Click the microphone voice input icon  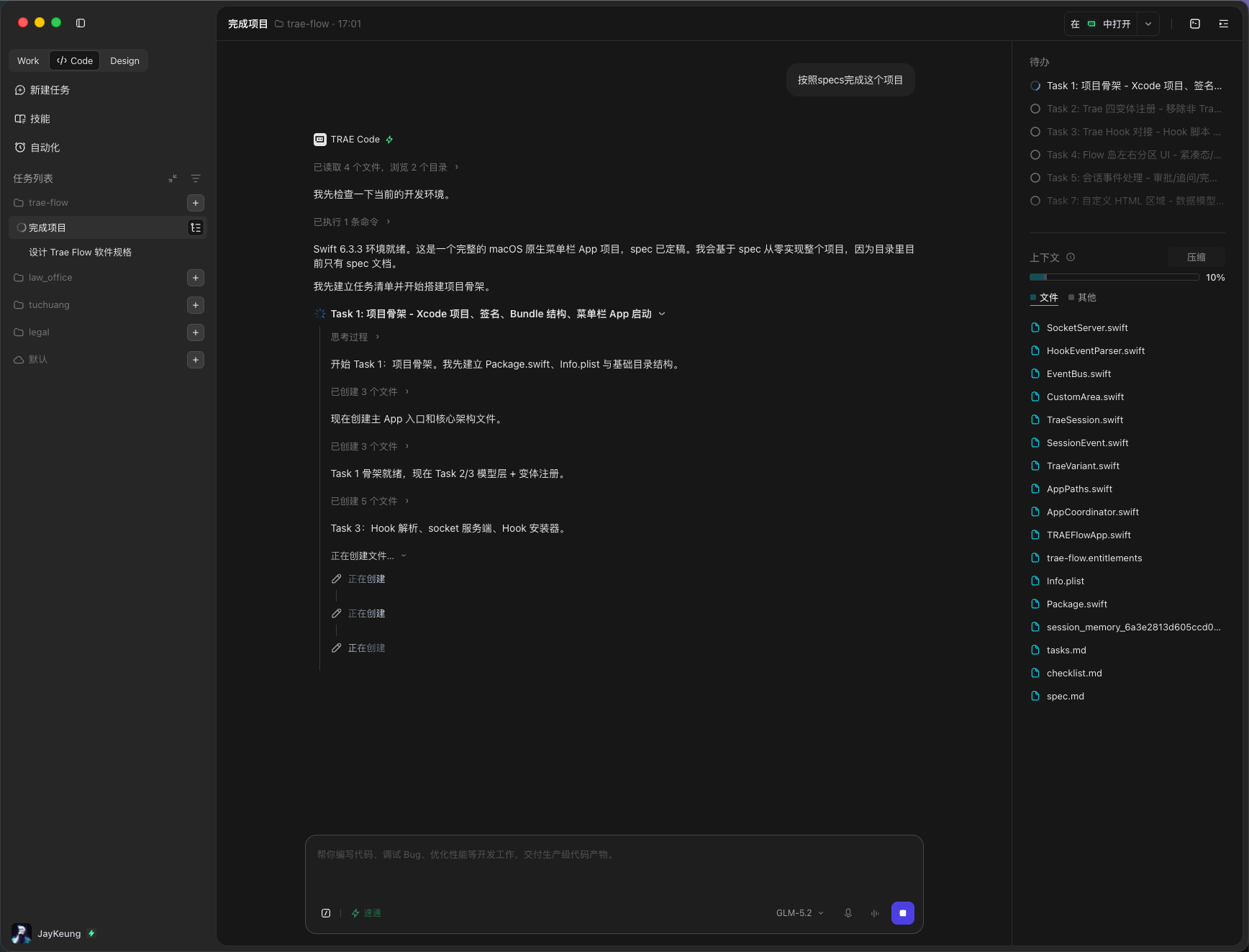click(x=848, y=913)
